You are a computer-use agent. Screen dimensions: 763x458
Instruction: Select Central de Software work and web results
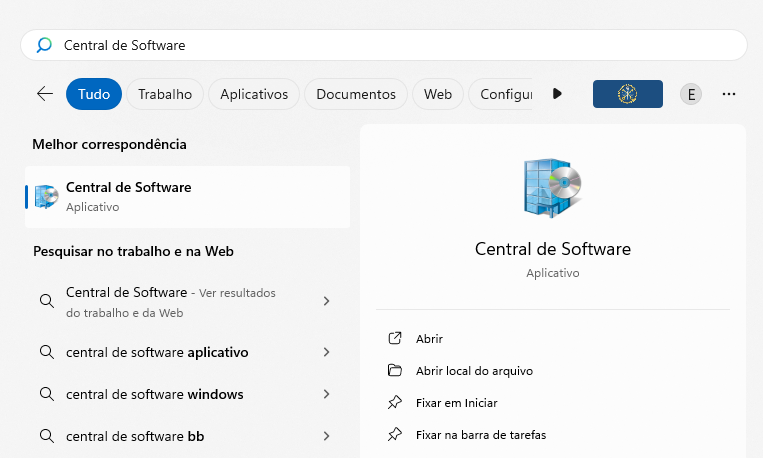(187, 302)
